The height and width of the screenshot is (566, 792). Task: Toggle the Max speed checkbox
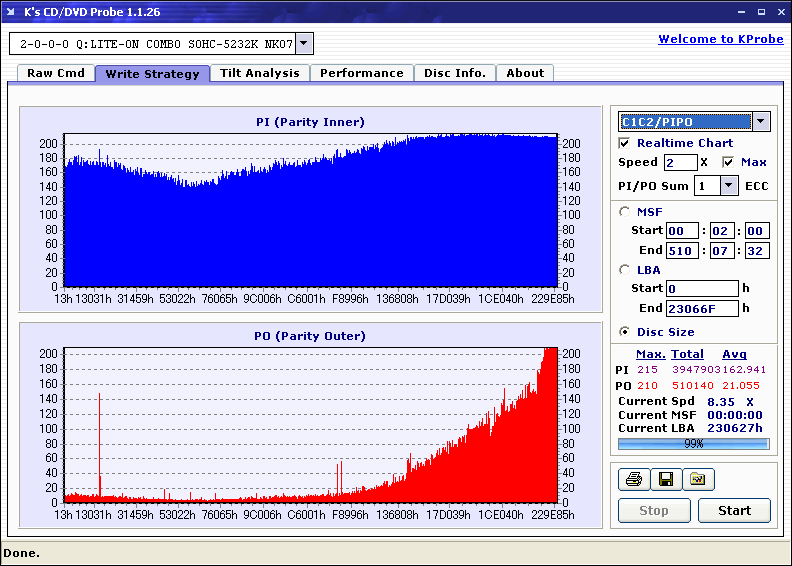point(728,162)
